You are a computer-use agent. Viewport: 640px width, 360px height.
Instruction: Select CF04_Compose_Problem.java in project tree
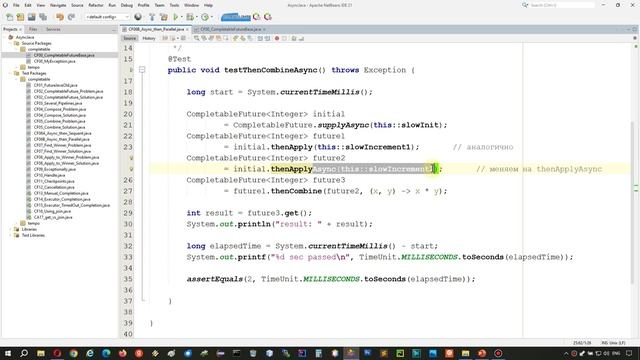click(60, 109)
